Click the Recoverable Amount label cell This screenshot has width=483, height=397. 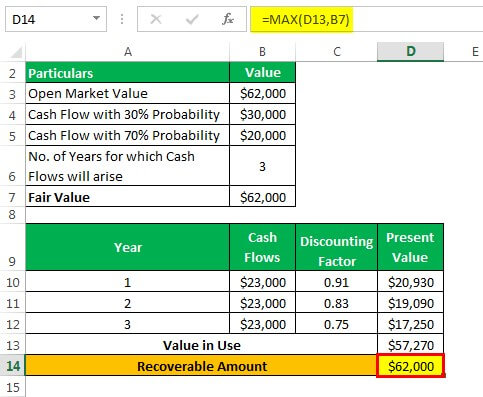pos(201,366)
